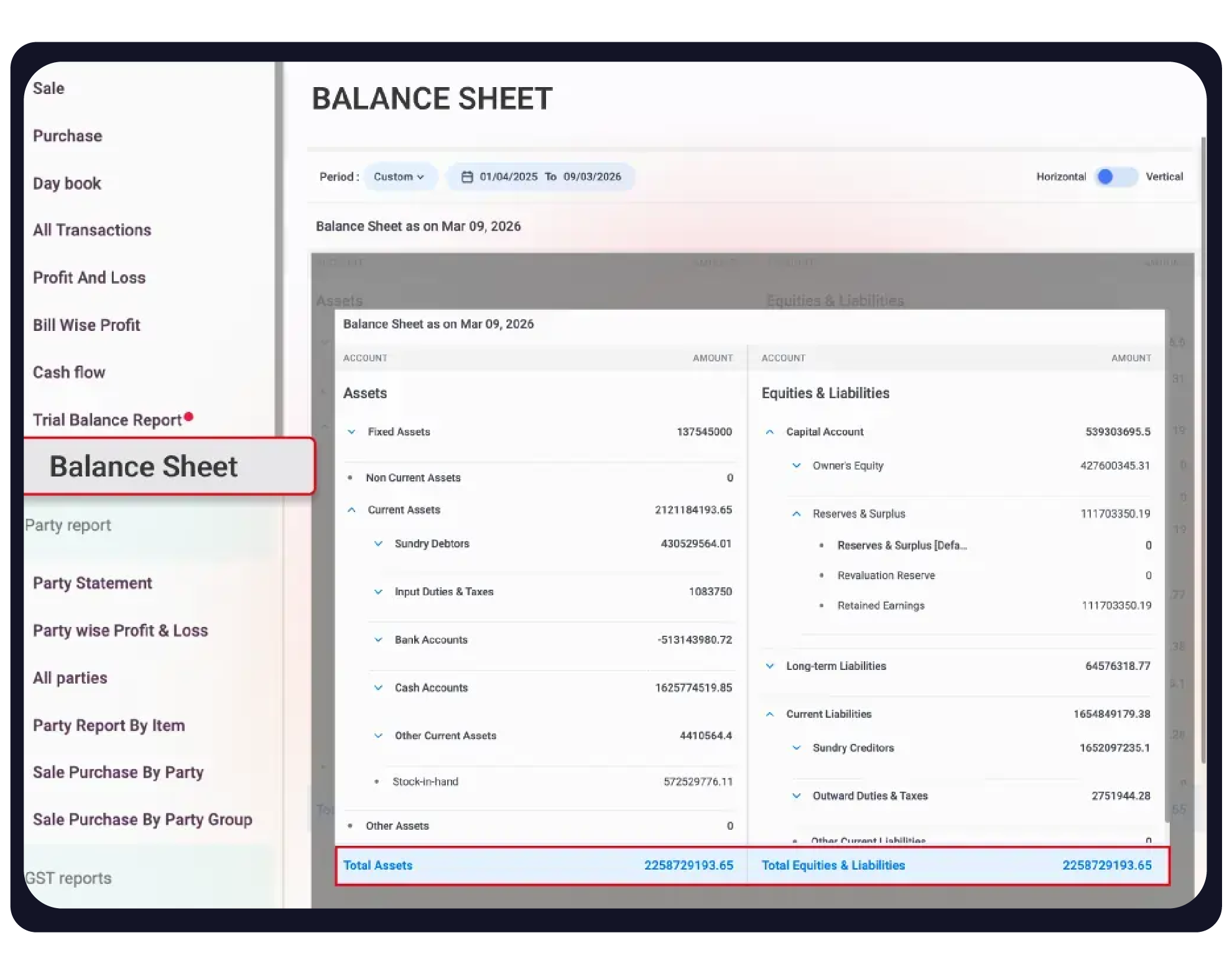Select Balance Sheet in the sidebar
This screenshot has height=971, width=1232.
144,466
